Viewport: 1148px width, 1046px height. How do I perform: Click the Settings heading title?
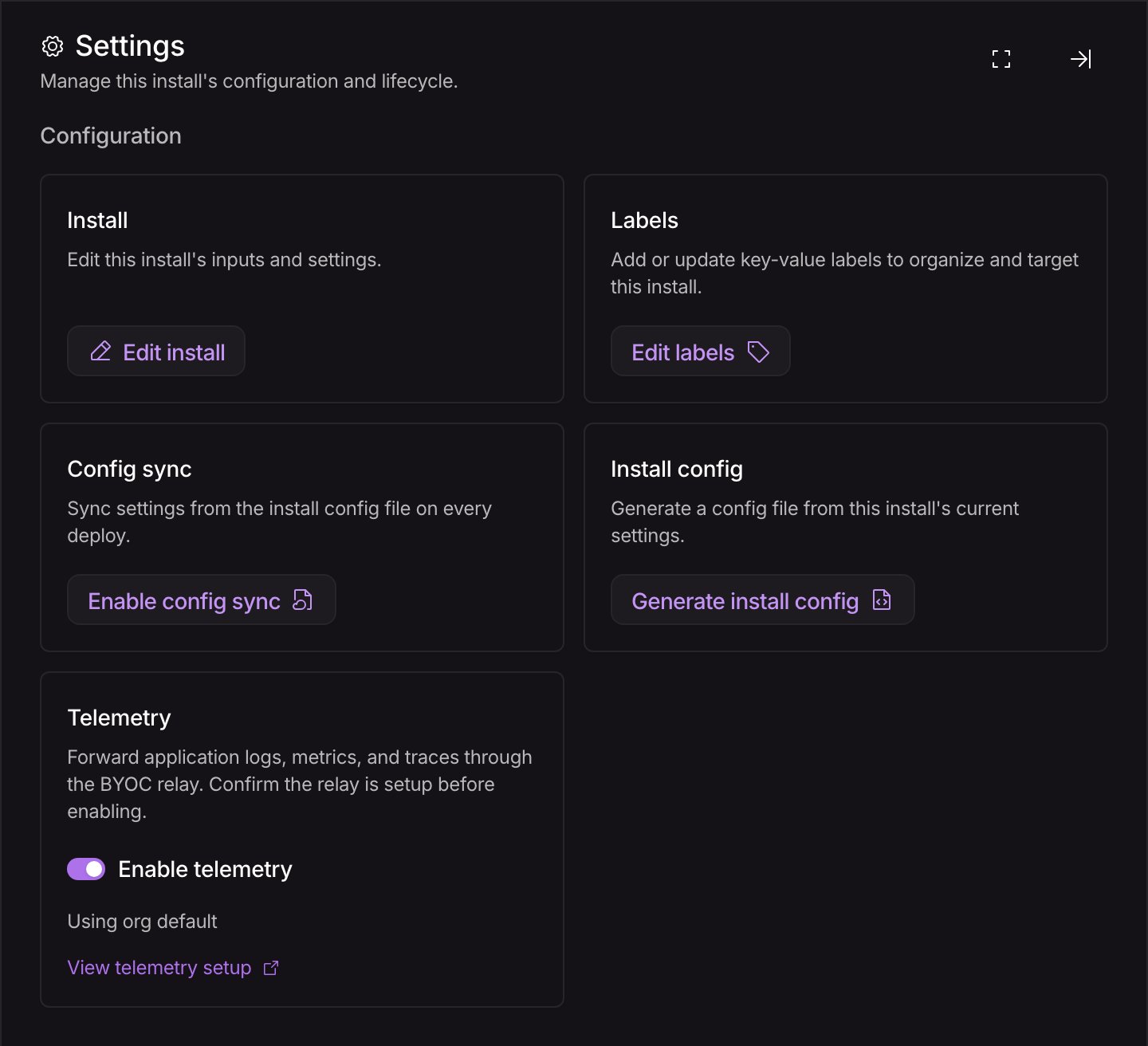[x=130, y=46]
